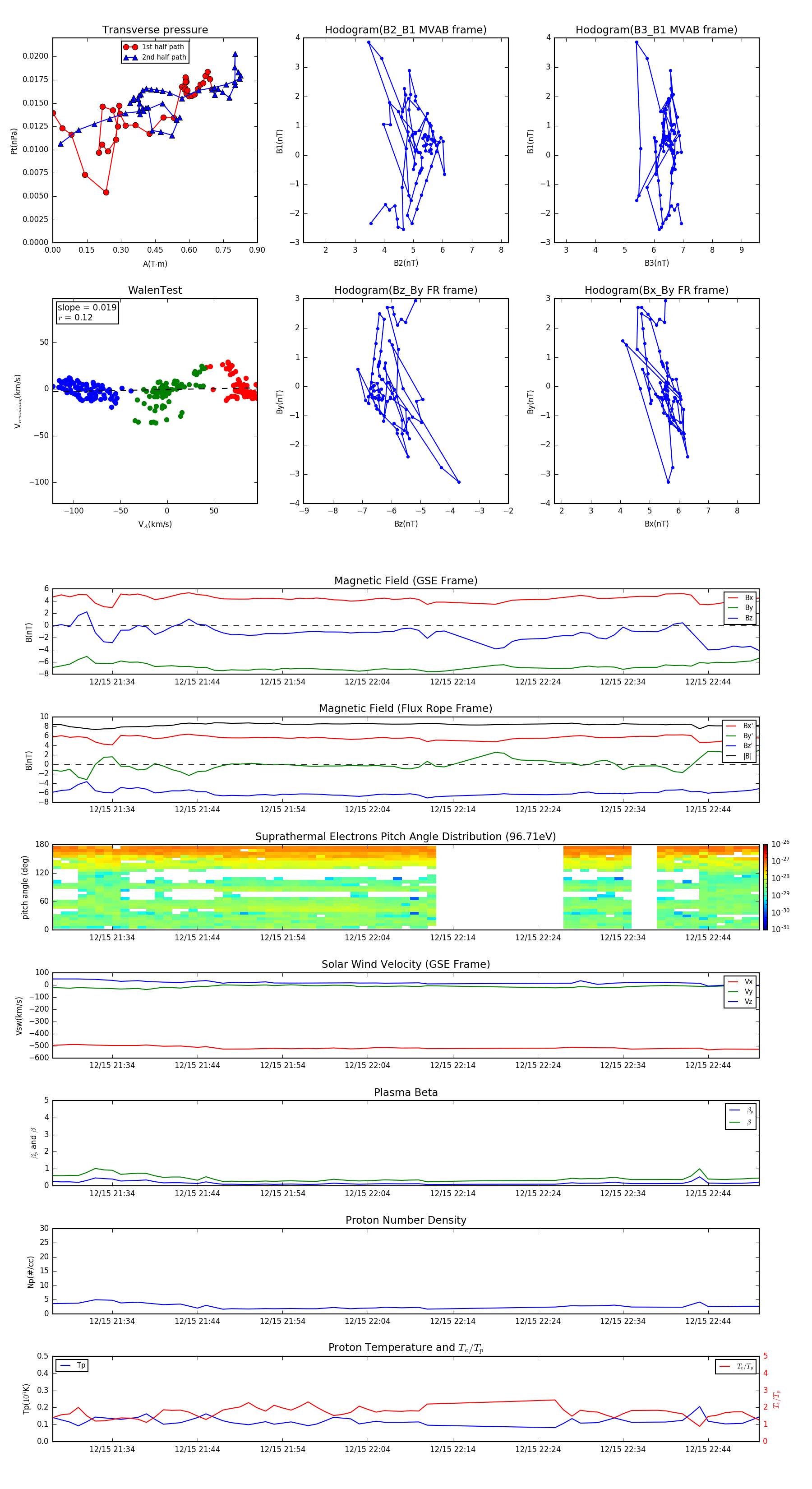
Task: Click the 'Bz' legend entry in GSE panel
Action: pos(740,618)
